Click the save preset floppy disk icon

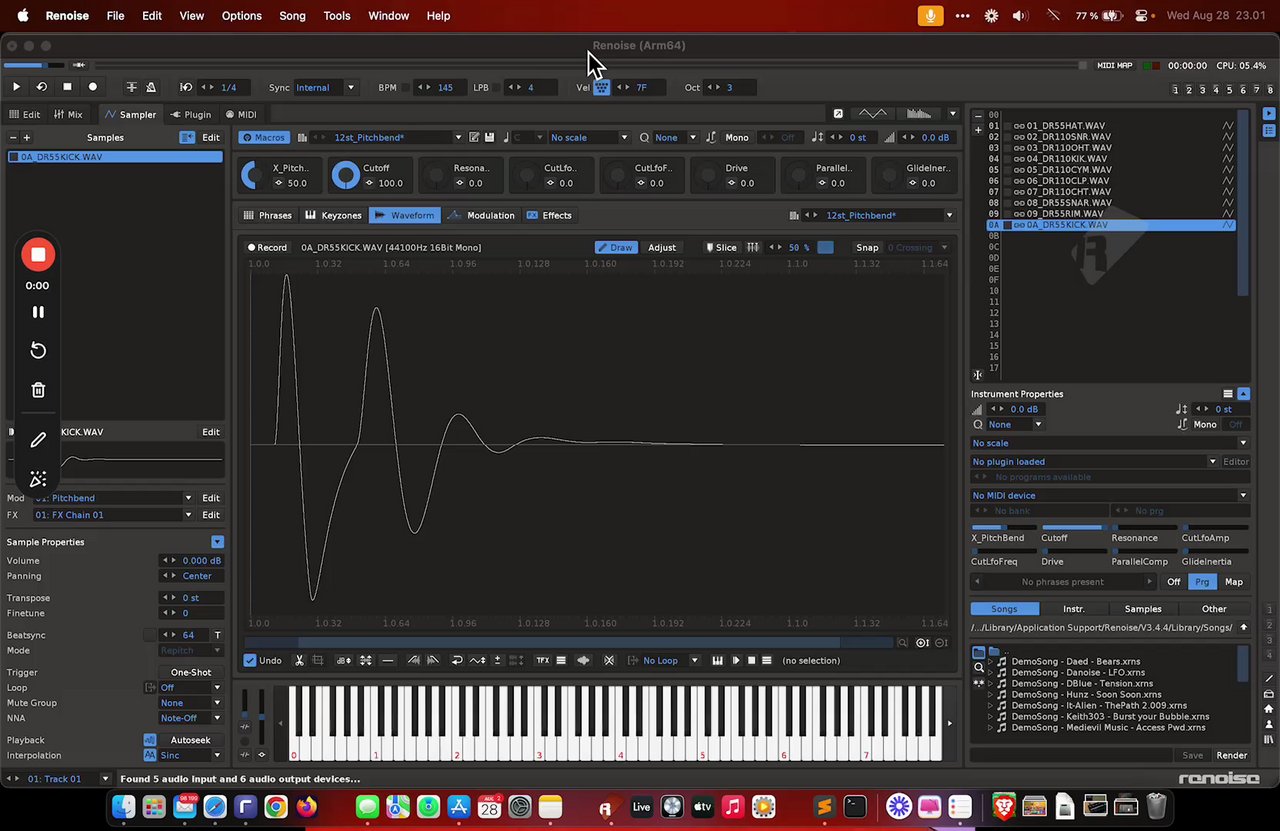pyautogui.click(x=489, y=137)
